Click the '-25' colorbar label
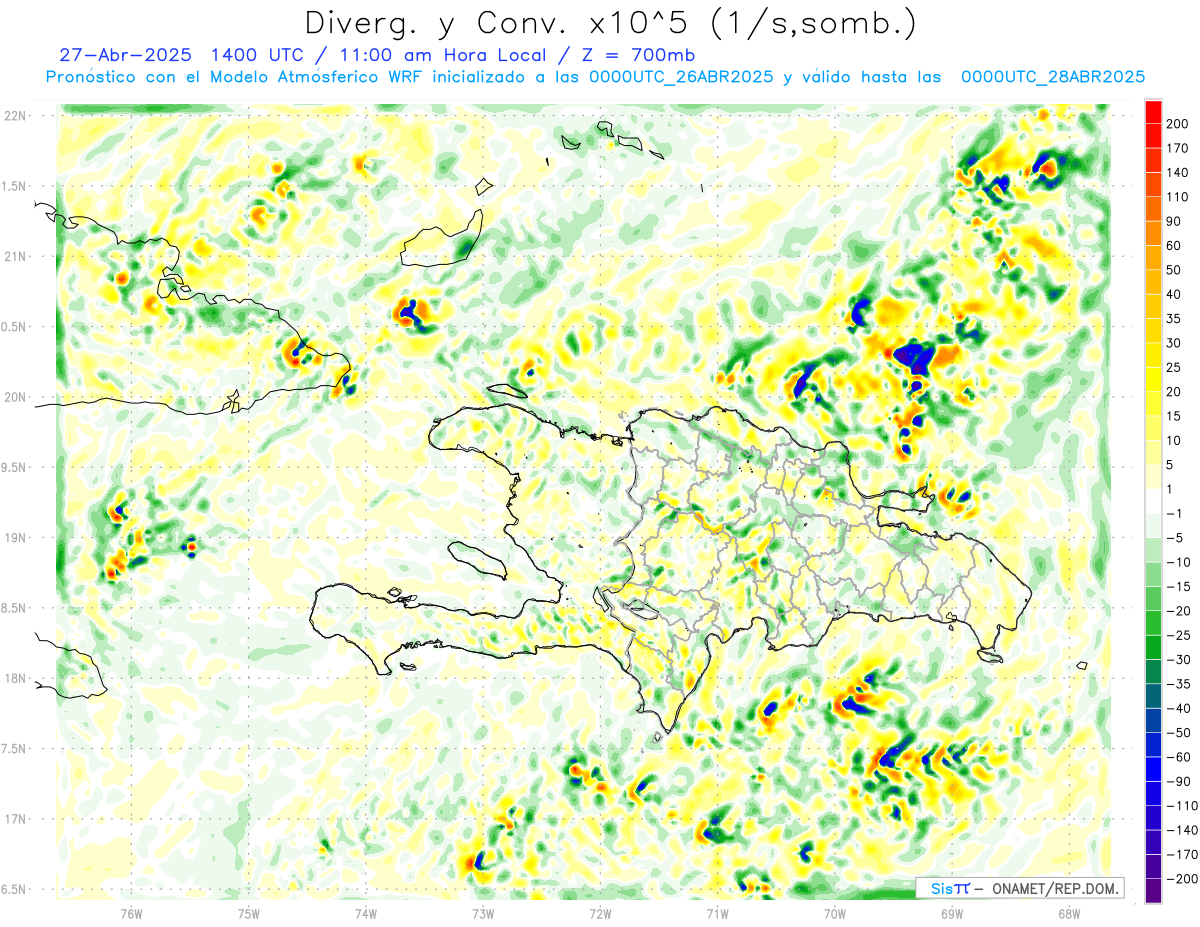 pyautogui.click(x=1178, y=636)
